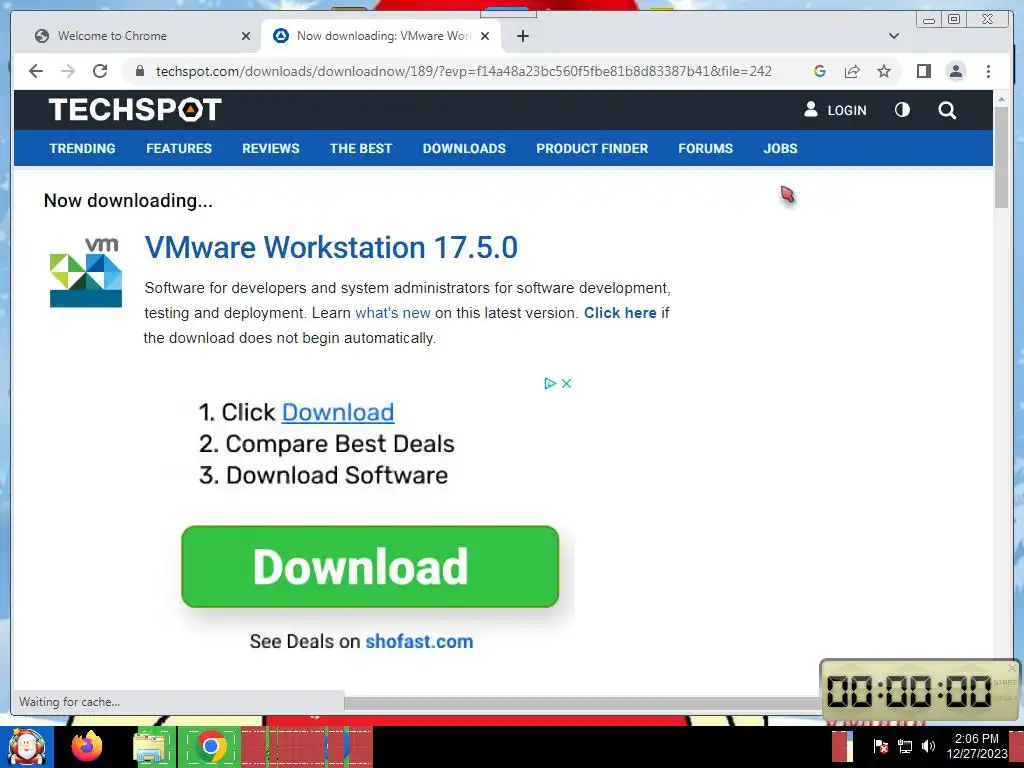This screenshot has height=768, width=1024.
Task: Open the FEATURES section
Action: tap(179, 148)
